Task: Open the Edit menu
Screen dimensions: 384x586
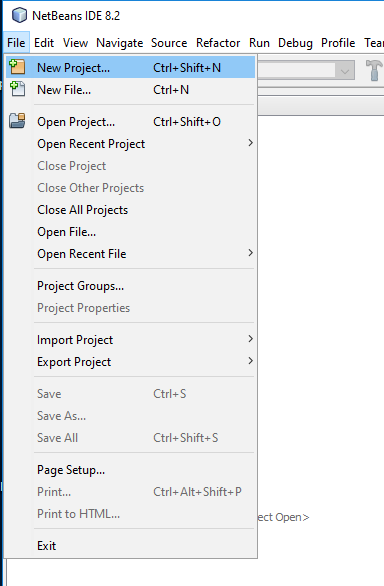Action: [44, 43]
